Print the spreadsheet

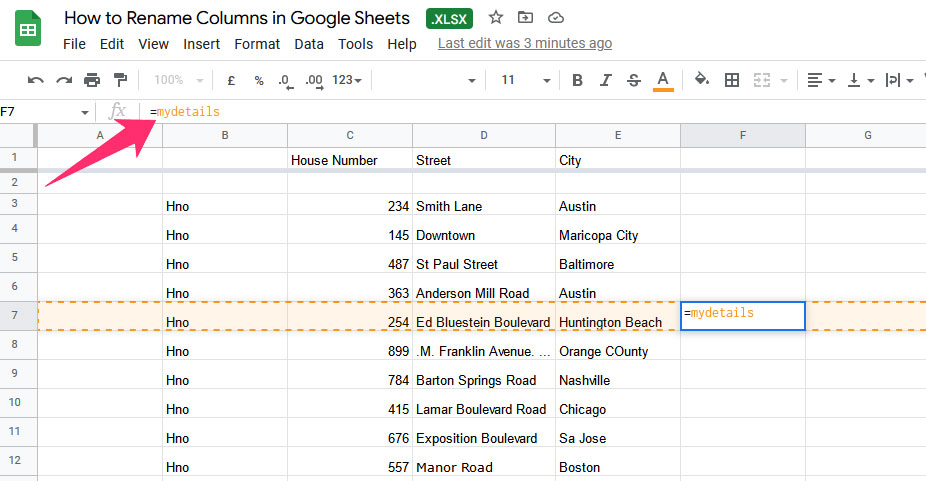click(x=92, y=80)
